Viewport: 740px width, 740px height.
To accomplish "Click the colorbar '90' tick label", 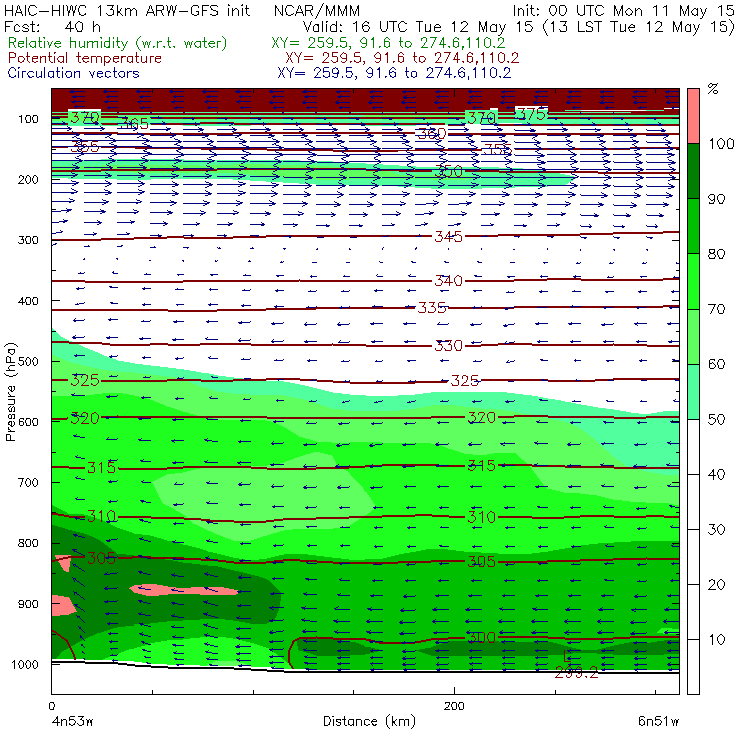I will (x=716, y=199).
